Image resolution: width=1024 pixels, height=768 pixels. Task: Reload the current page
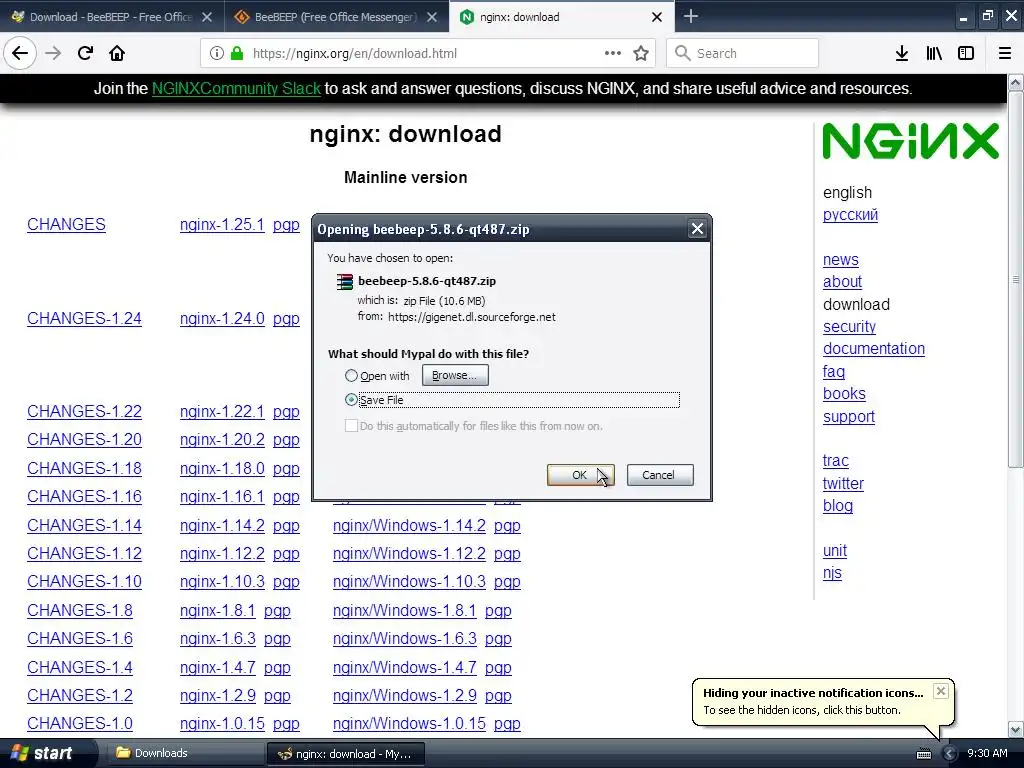point(86,53)
